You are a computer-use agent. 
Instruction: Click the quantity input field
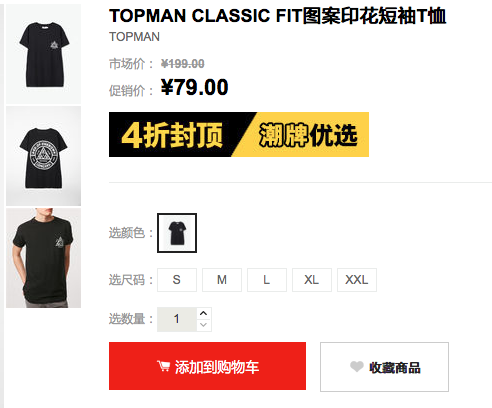click(x=177, y=319)
